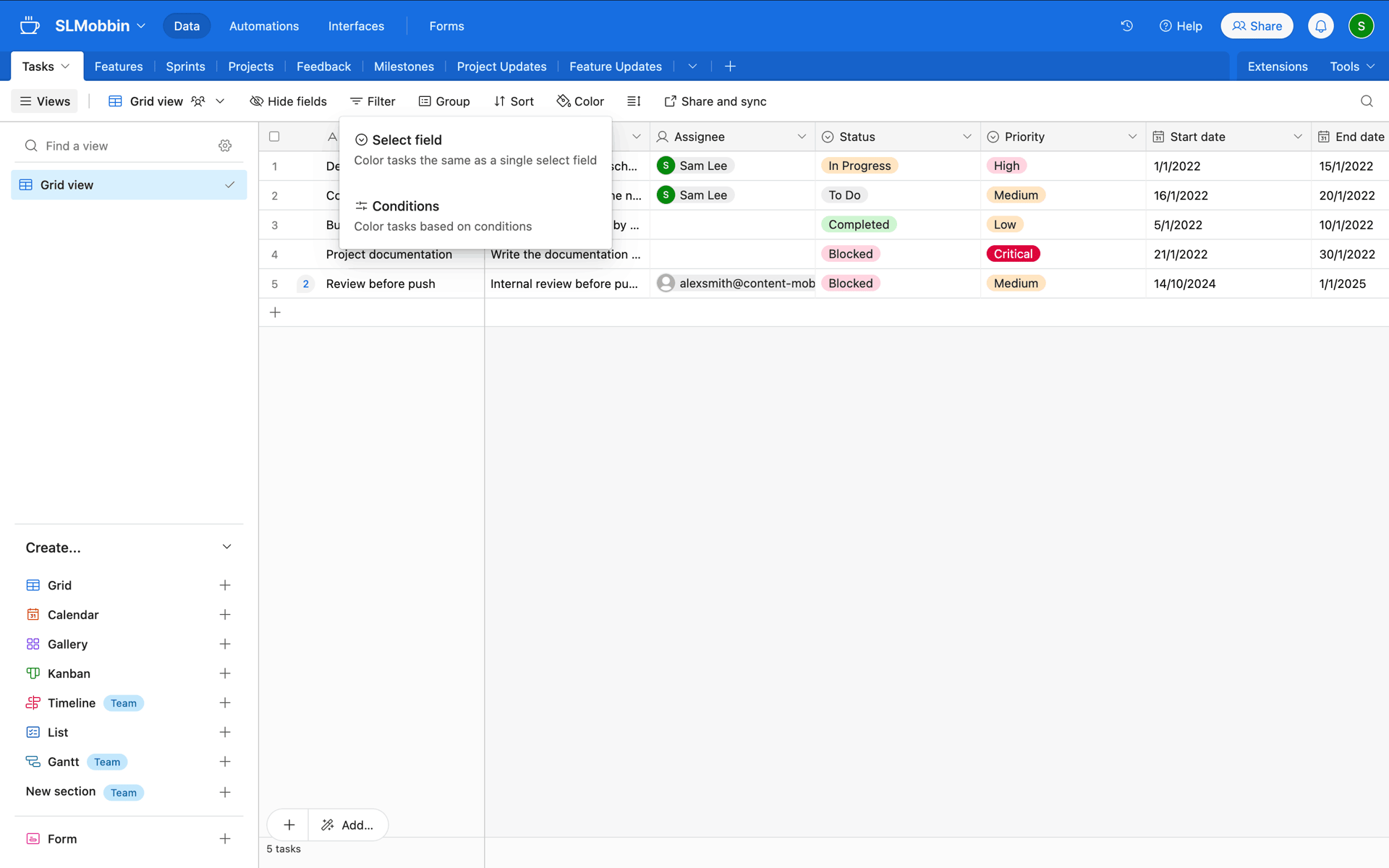Toggle Grid view checkmark in sidebar
The width and height of the screenshot is (1389, 868).
(229, 185)
